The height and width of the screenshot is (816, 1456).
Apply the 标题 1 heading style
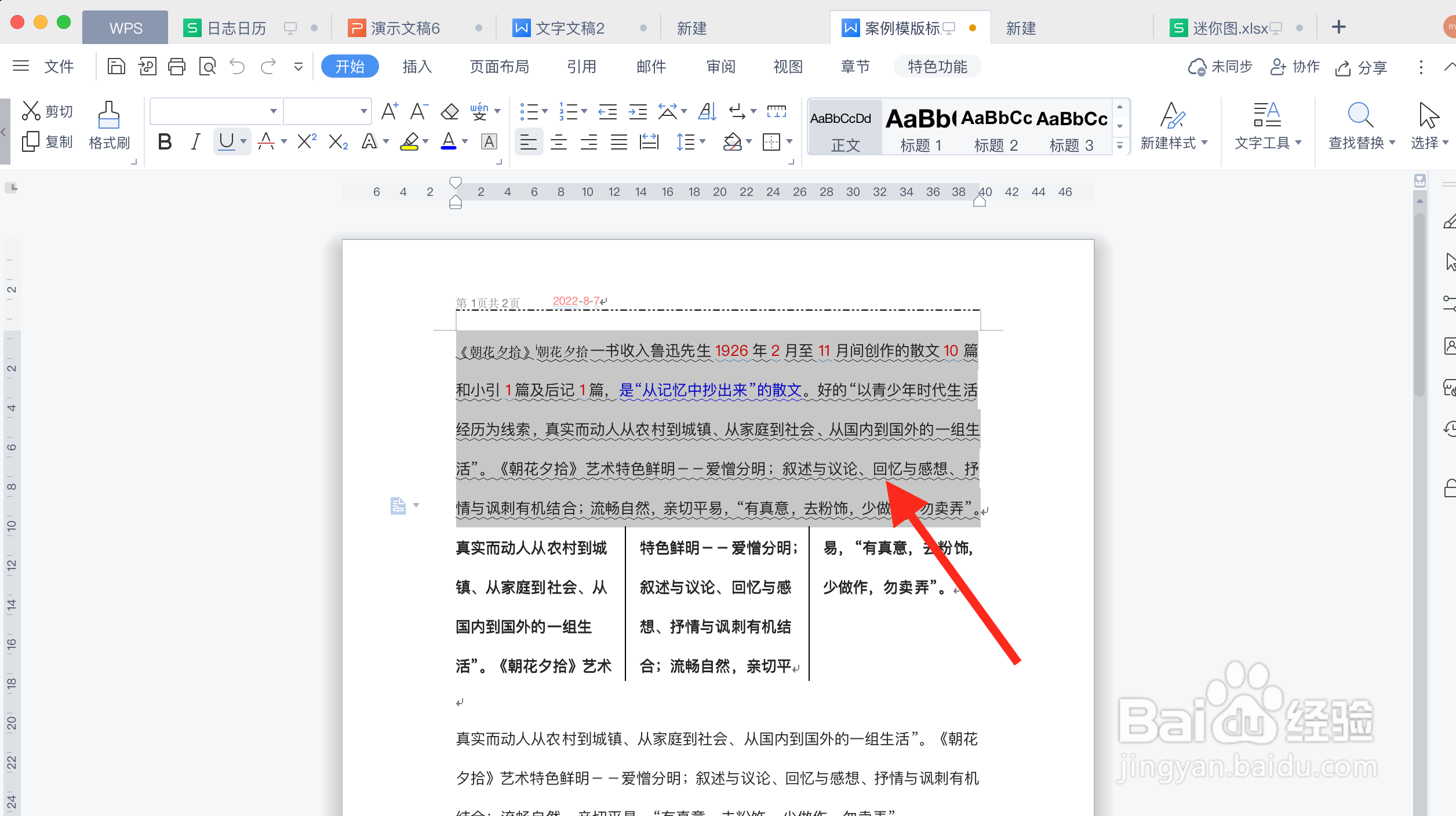pyautogui.click(x=920, y=128)
